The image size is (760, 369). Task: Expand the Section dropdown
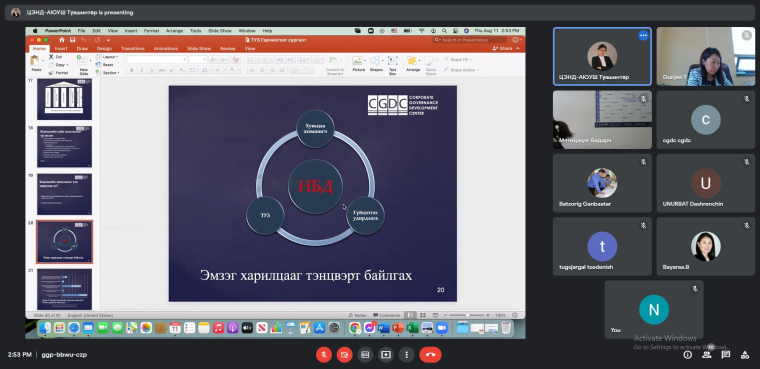(x=107, y=73)
